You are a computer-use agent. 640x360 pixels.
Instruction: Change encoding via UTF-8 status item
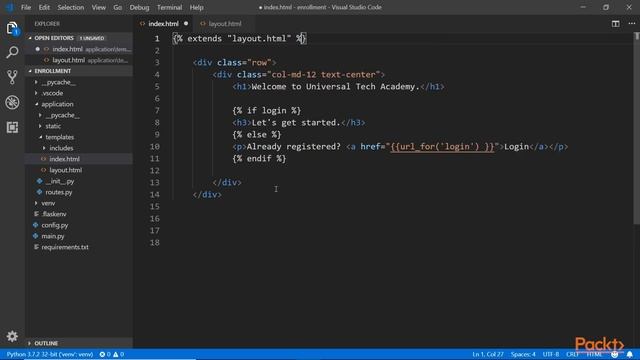[x=551, y=354]
